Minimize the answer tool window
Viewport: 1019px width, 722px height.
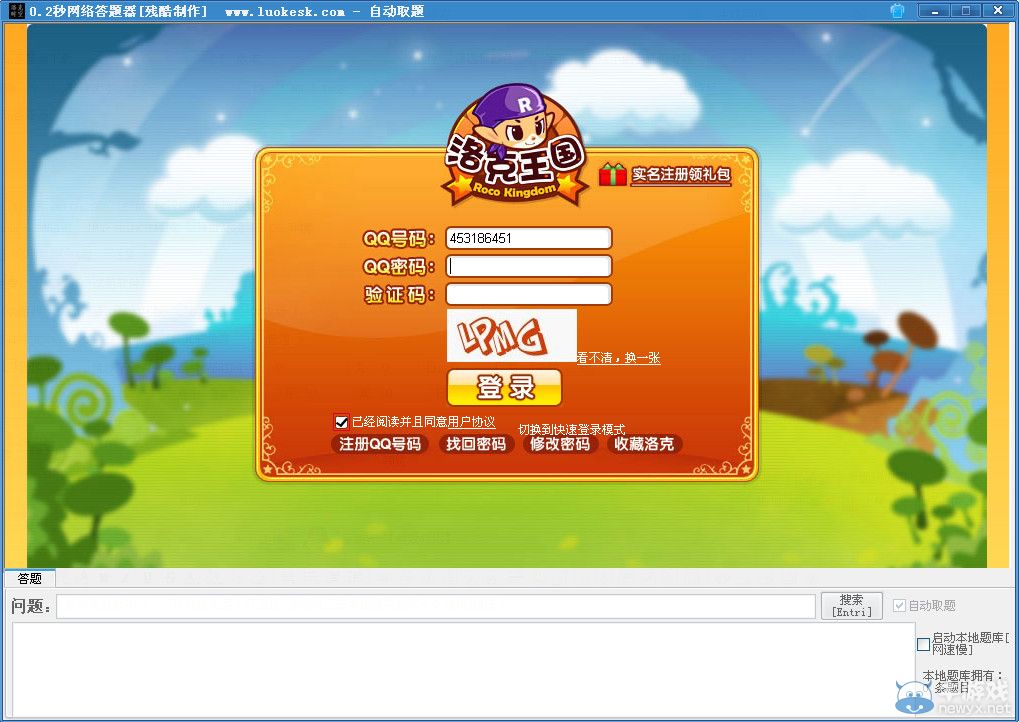point(935,10)
